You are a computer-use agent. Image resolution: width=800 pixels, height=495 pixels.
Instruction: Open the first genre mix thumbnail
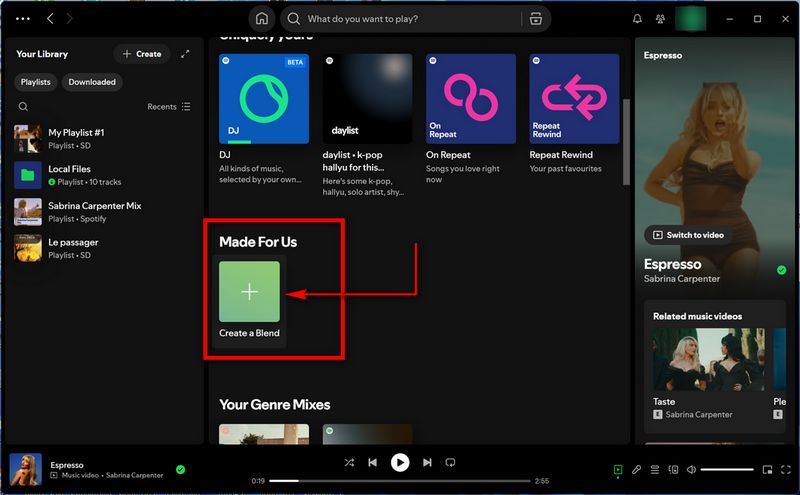tap(264, 434)
